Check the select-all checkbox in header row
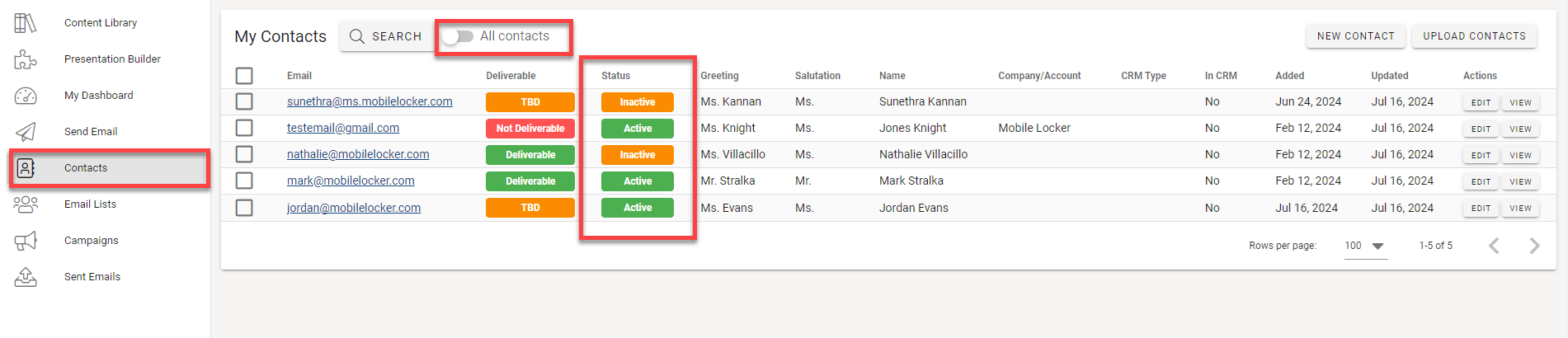The height and width of the screenshot is (338, 1568). pos(244,76)
